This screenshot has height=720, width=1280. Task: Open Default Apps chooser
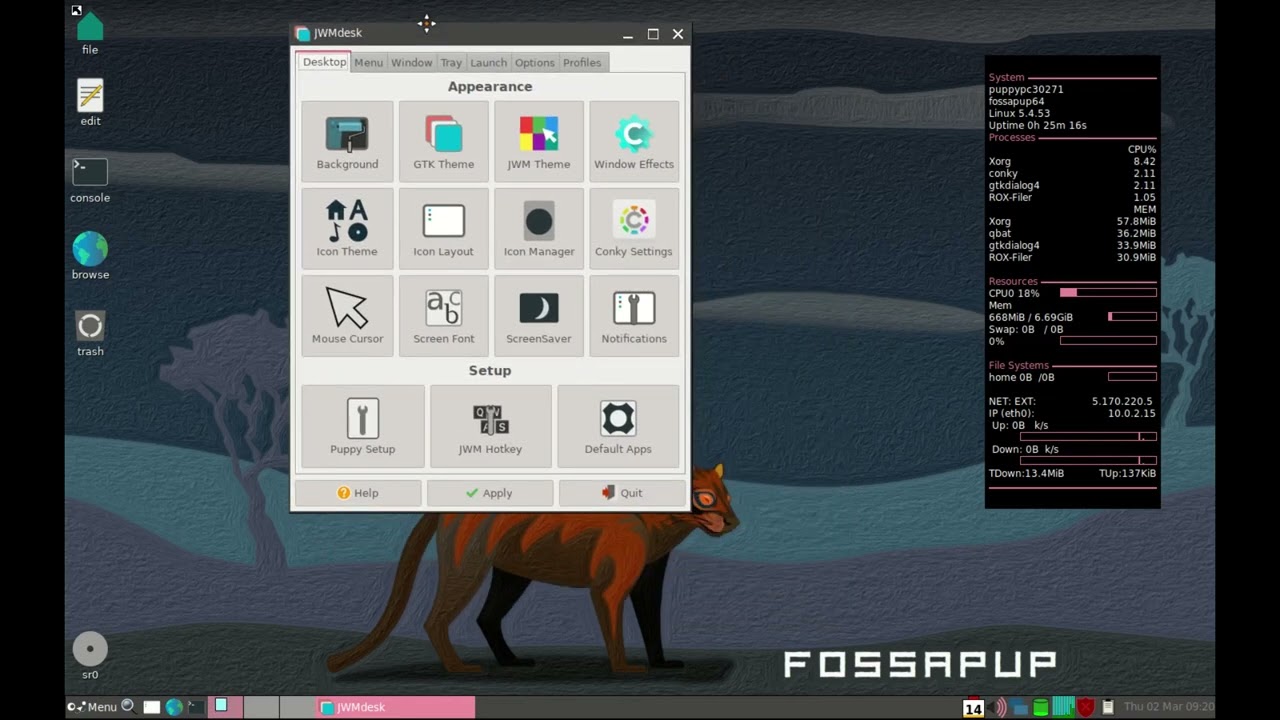(x=618, y=426)
